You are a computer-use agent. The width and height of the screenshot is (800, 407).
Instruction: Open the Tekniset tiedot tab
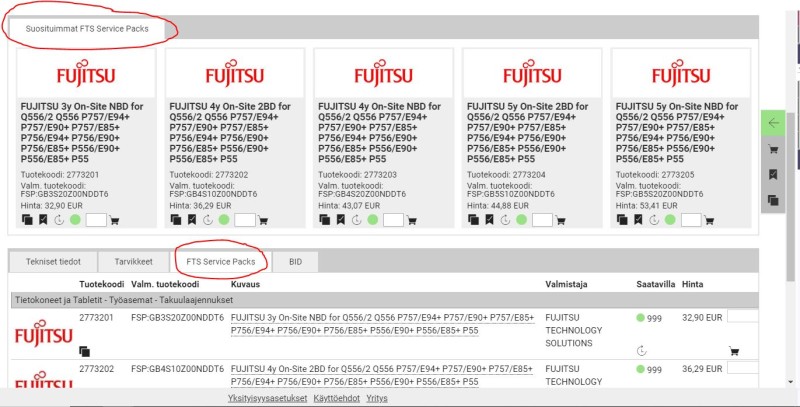pyautogui.click(x=53, y=262)
